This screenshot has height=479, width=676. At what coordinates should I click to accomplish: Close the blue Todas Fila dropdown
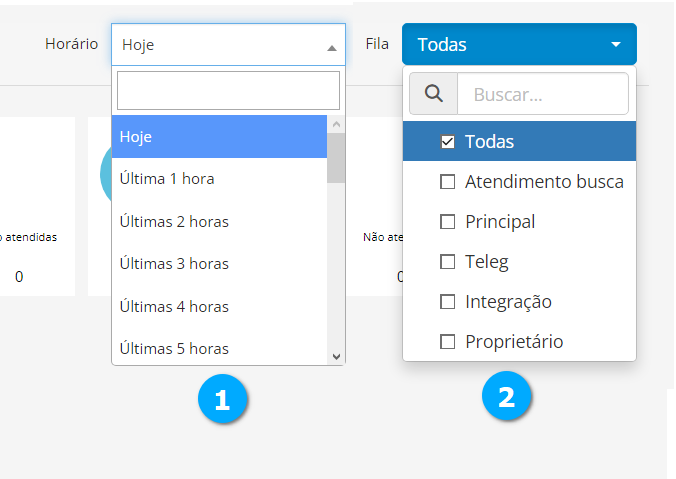pos(518,45)
